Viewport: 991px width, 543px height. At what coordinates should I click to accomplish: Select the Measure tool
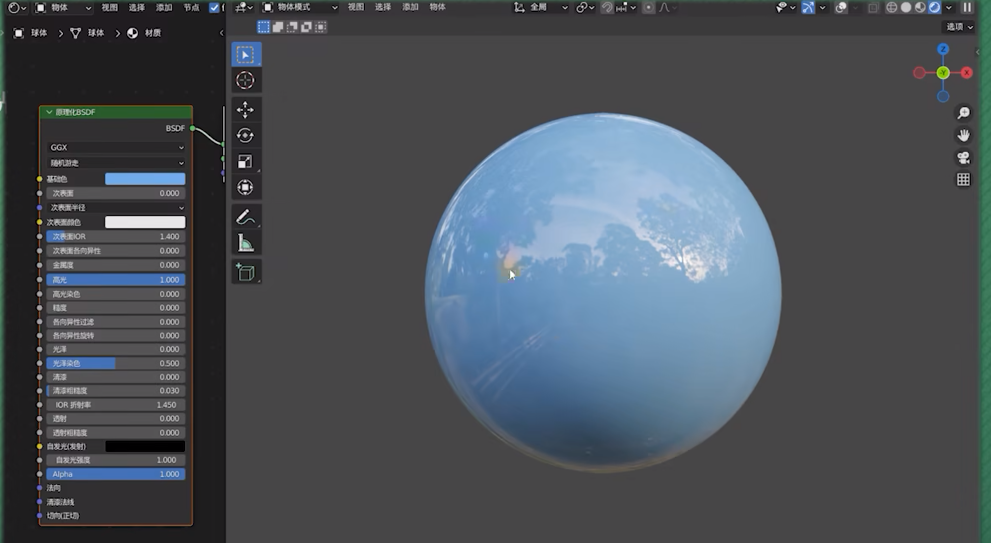(x=245, y=243)
